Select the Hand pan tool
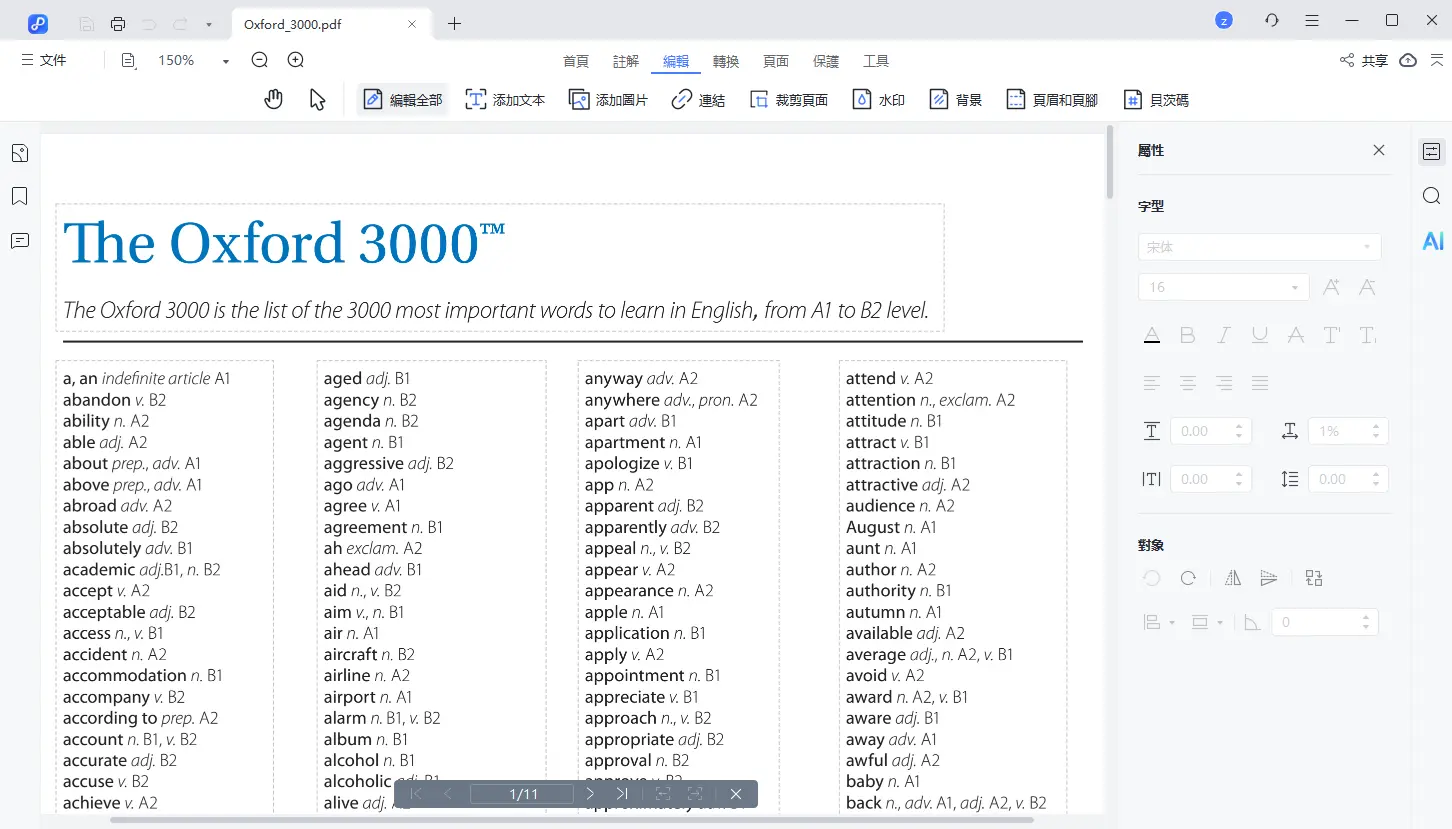Image resolution: width=1452 pixels, height=829 pixels. 274,99
